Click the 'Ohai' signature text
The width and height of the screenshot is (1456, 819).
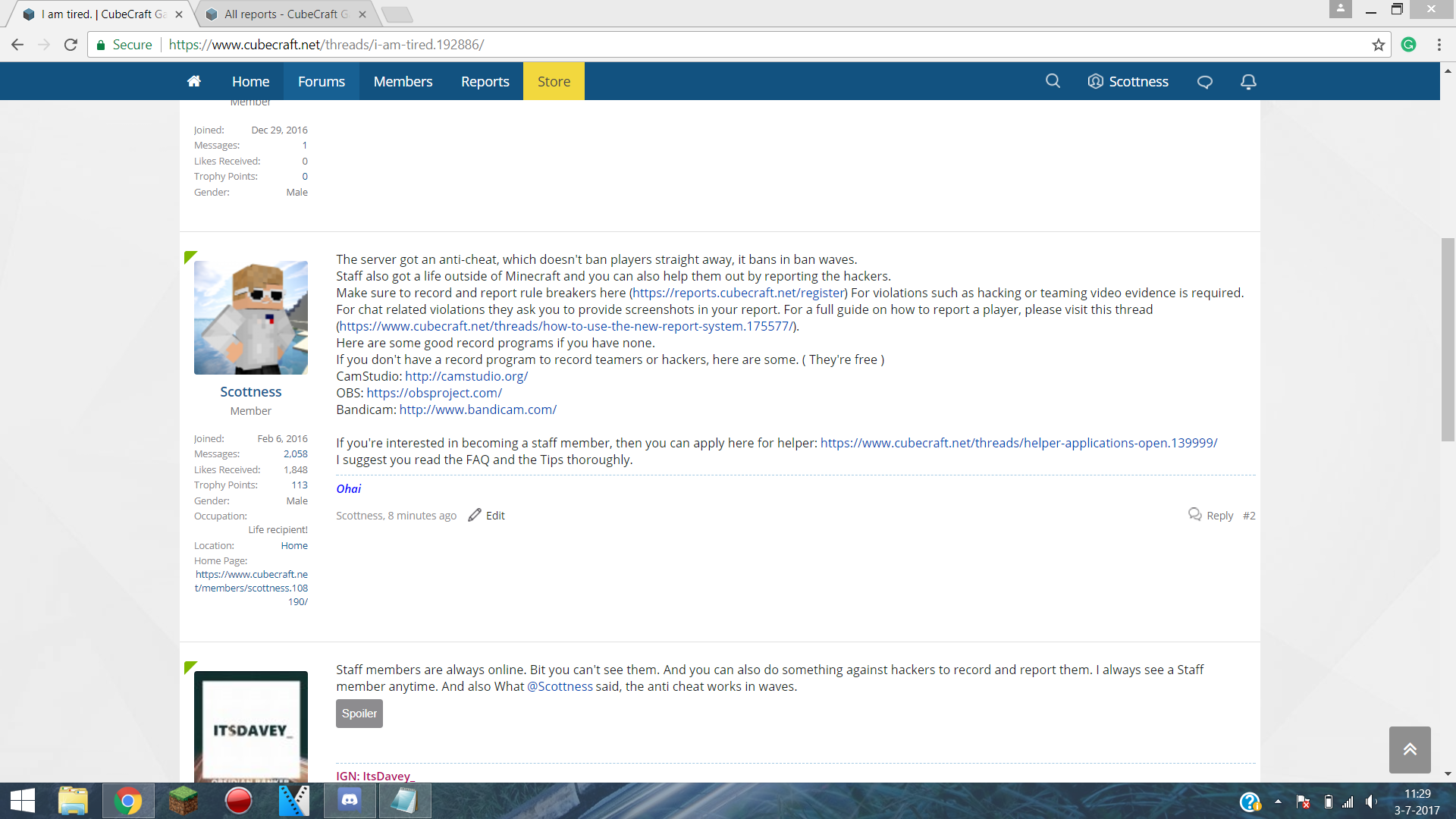click(348, 489)
